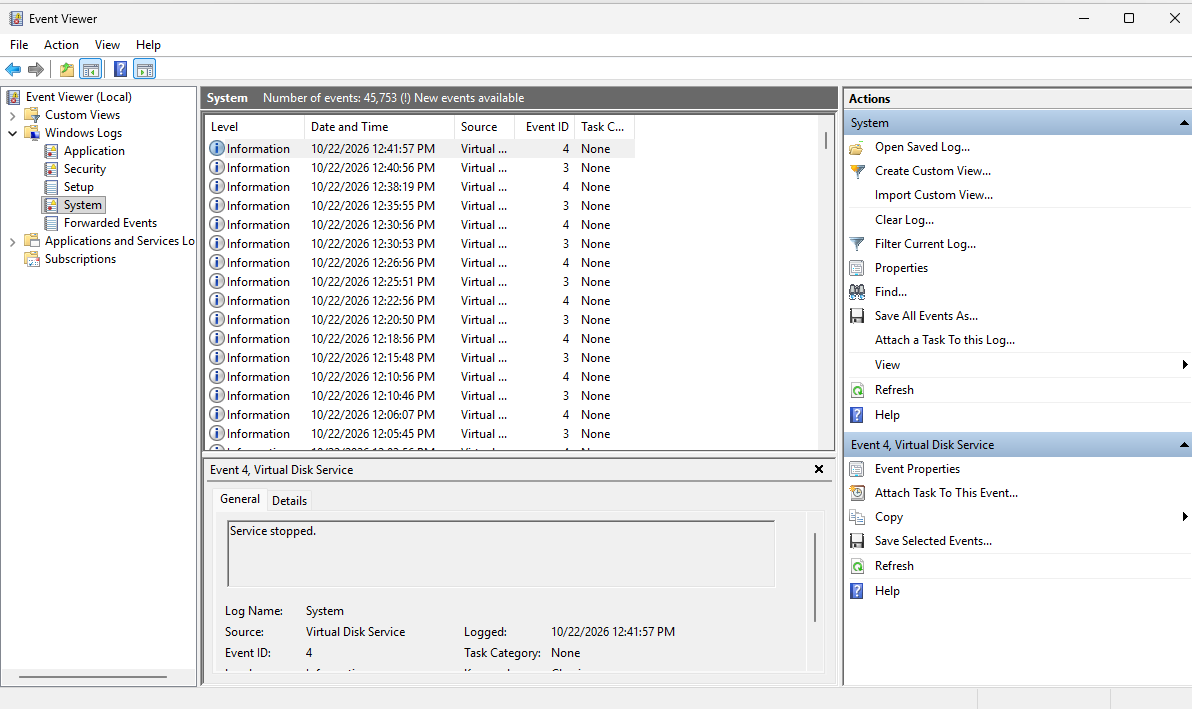Collapse the Event 4, Virtual Disk Service section

(1184, 445)
